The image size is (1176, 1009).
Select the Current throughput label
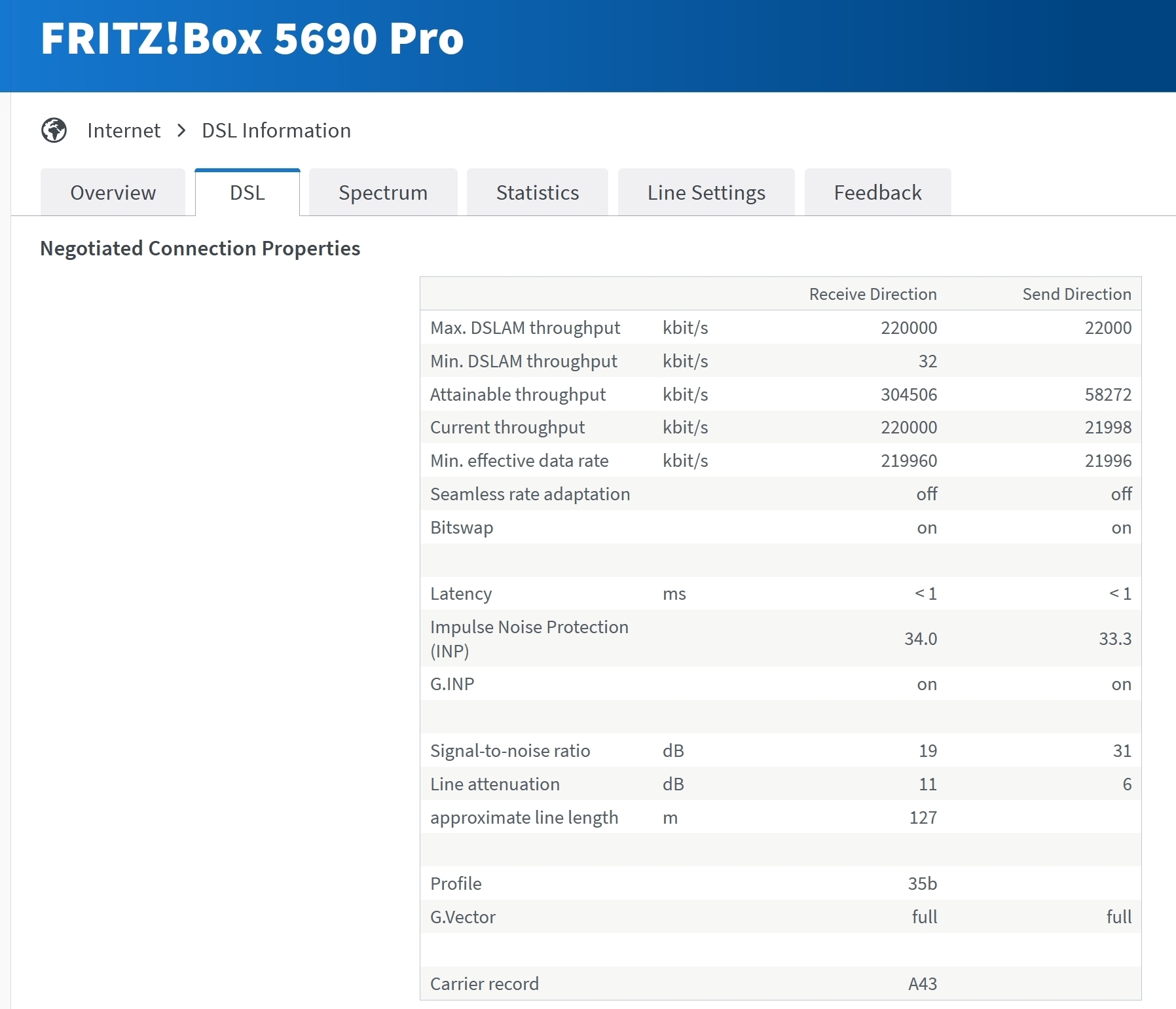[x=507, y=427]
